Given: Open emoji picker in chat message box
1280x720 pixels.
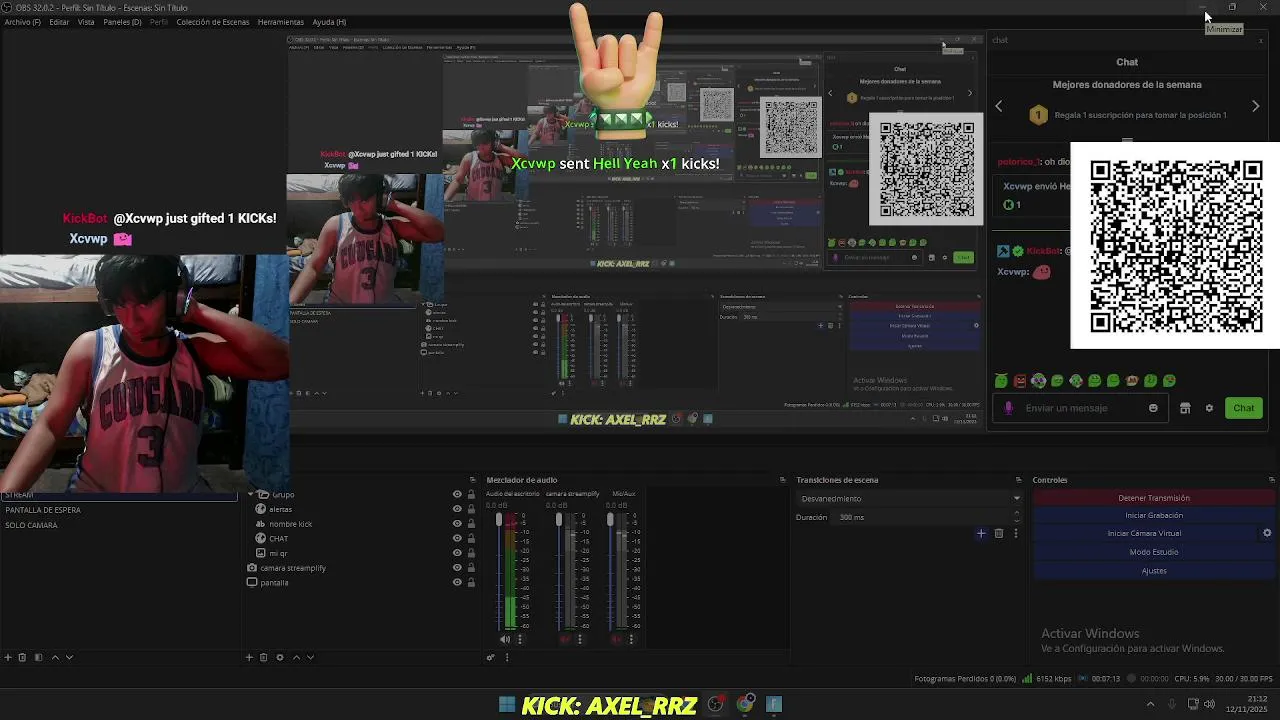Looking at the screenshot, I should point(1153,408).
